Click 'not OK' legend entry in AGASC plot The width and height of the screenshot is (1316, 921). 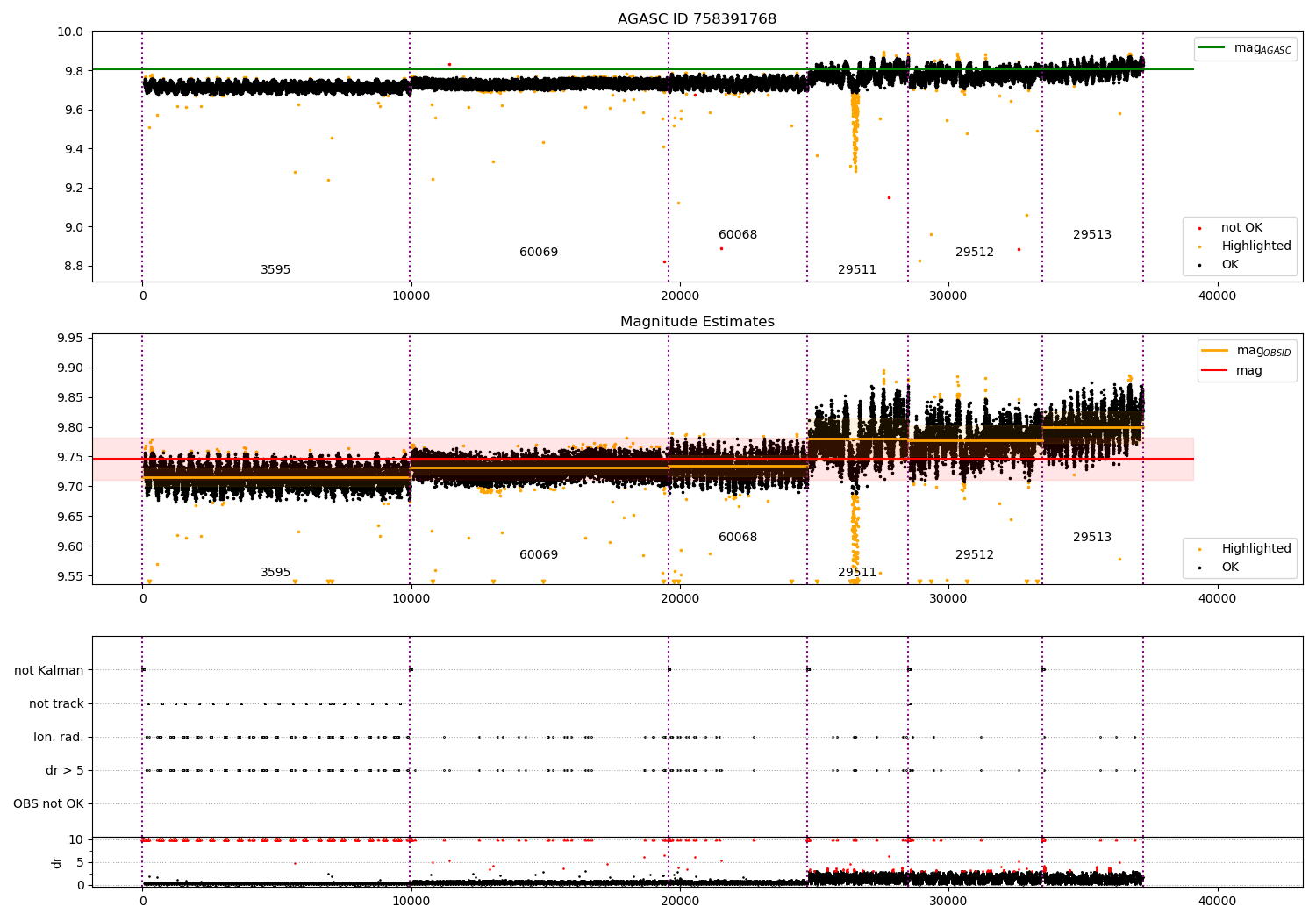pos(1241,227)
